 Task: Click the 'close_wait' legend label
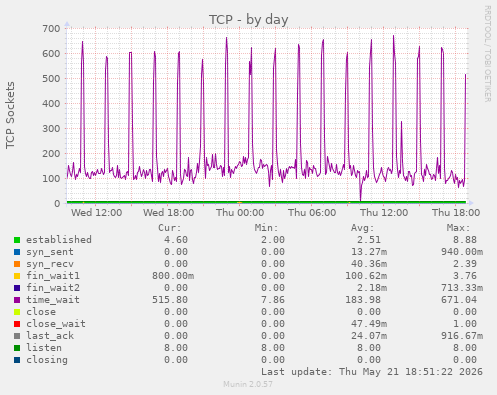(56, 324)
